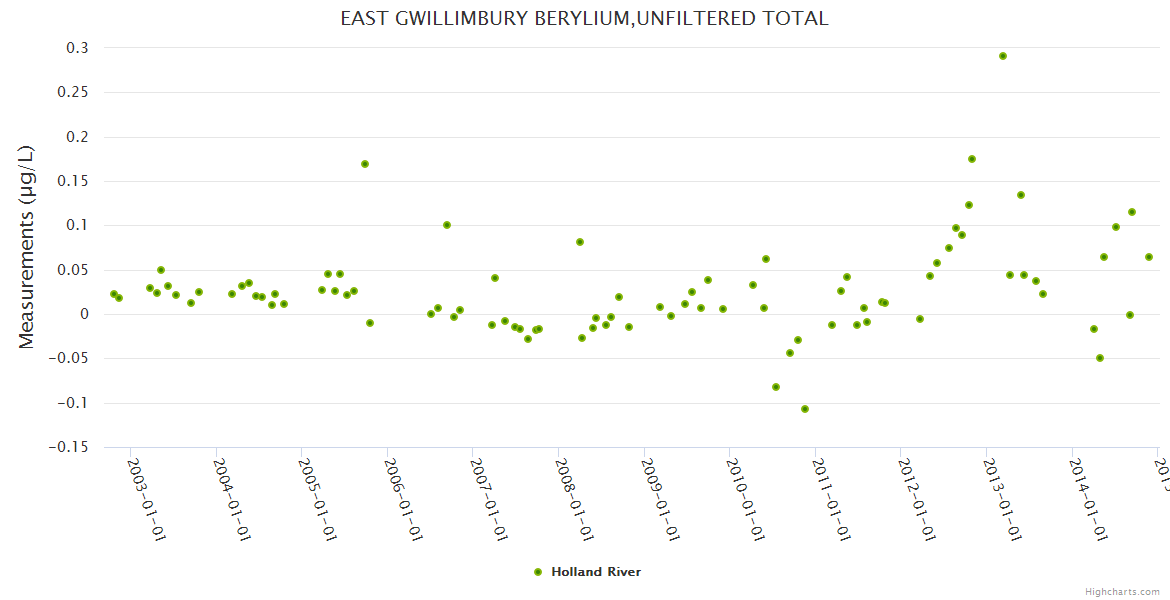
Task: Click the Measurements (µg/L) y-axis title
Action: [x=27, y=247]
